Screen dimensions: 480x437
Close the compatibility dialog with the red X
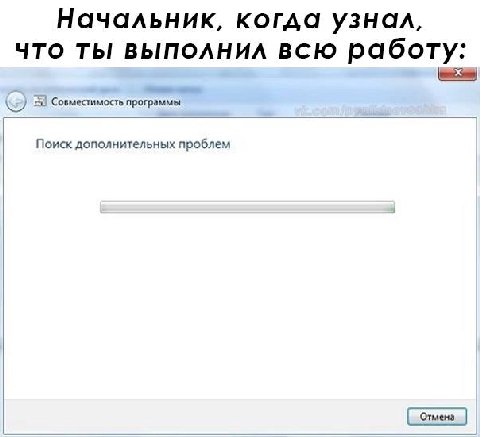click(x=457, y=73)
